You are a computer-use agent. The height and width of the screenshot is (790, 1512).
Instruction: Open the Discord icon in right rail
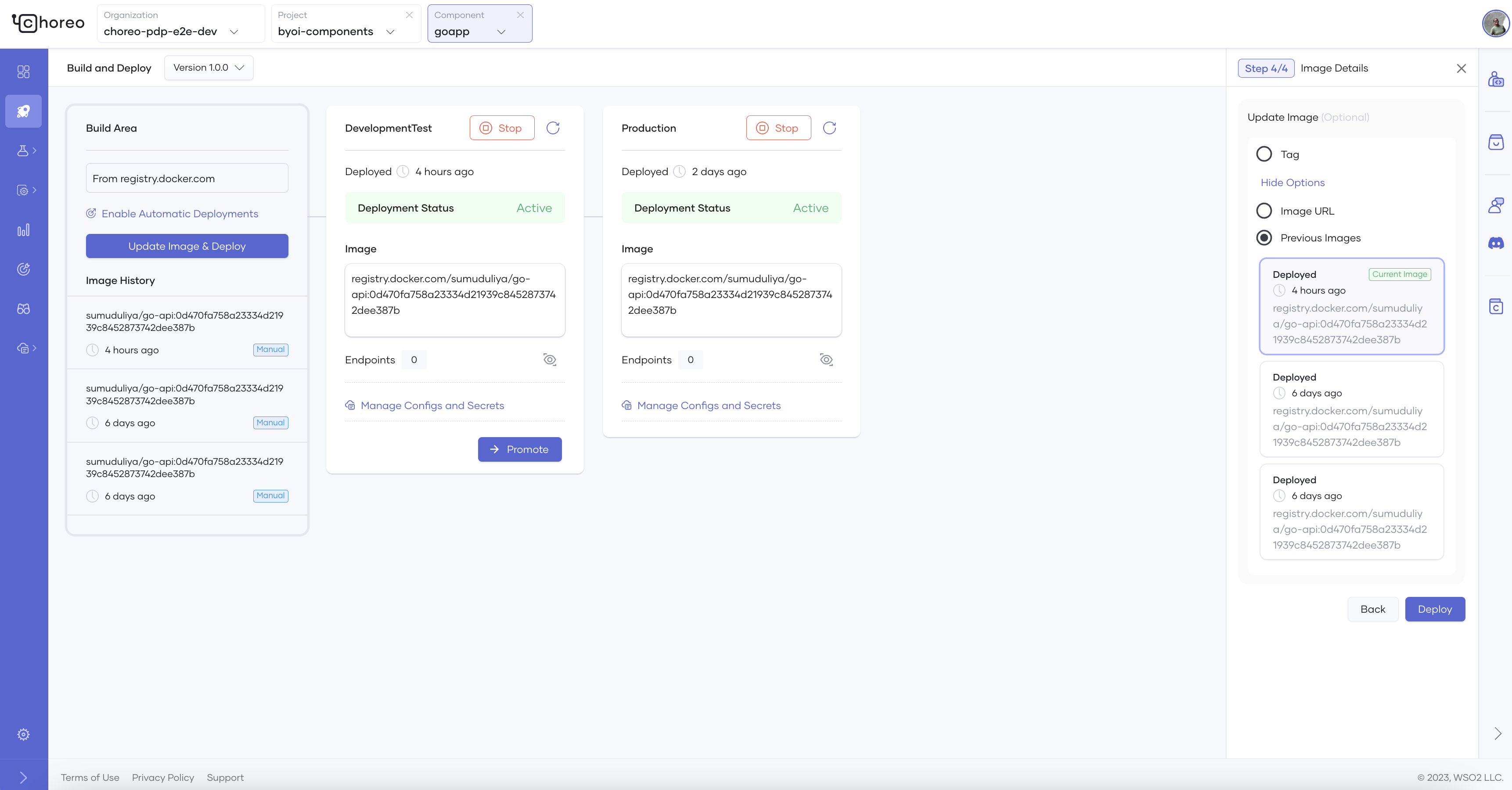(x=1496, y=243)
